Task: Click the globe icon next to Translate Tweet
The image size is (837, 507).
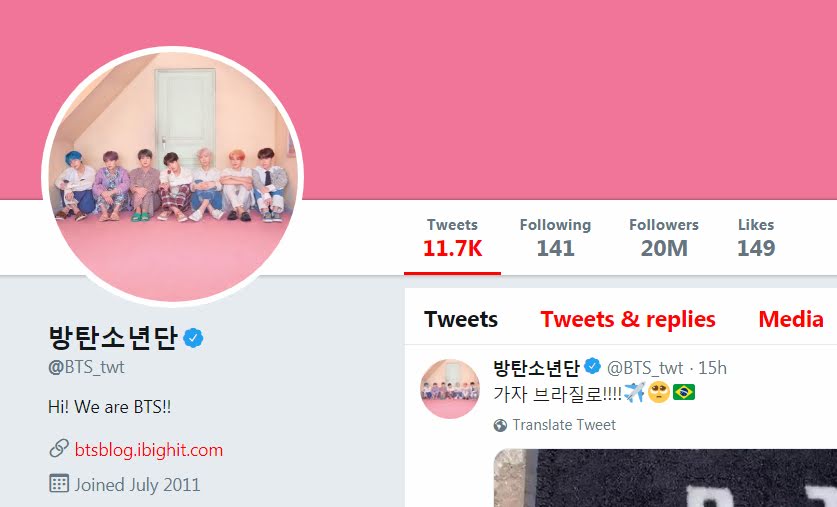Action: [500, 425]
